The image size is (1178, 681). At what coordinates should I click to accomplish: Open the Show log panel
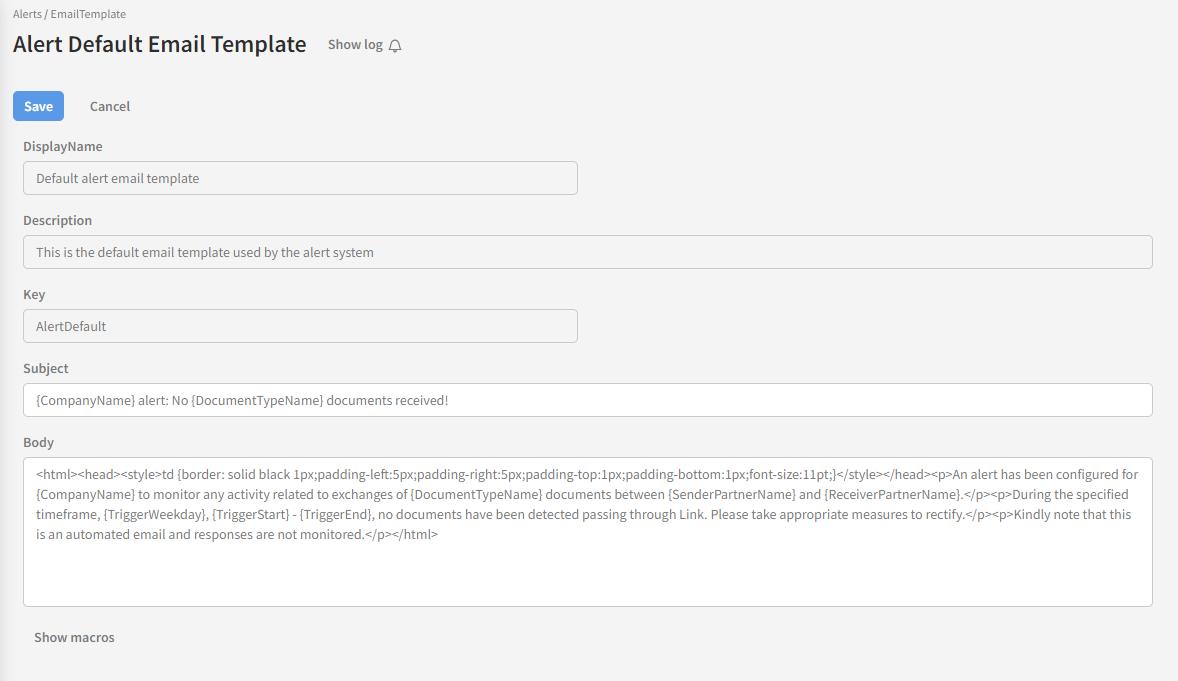356,45
